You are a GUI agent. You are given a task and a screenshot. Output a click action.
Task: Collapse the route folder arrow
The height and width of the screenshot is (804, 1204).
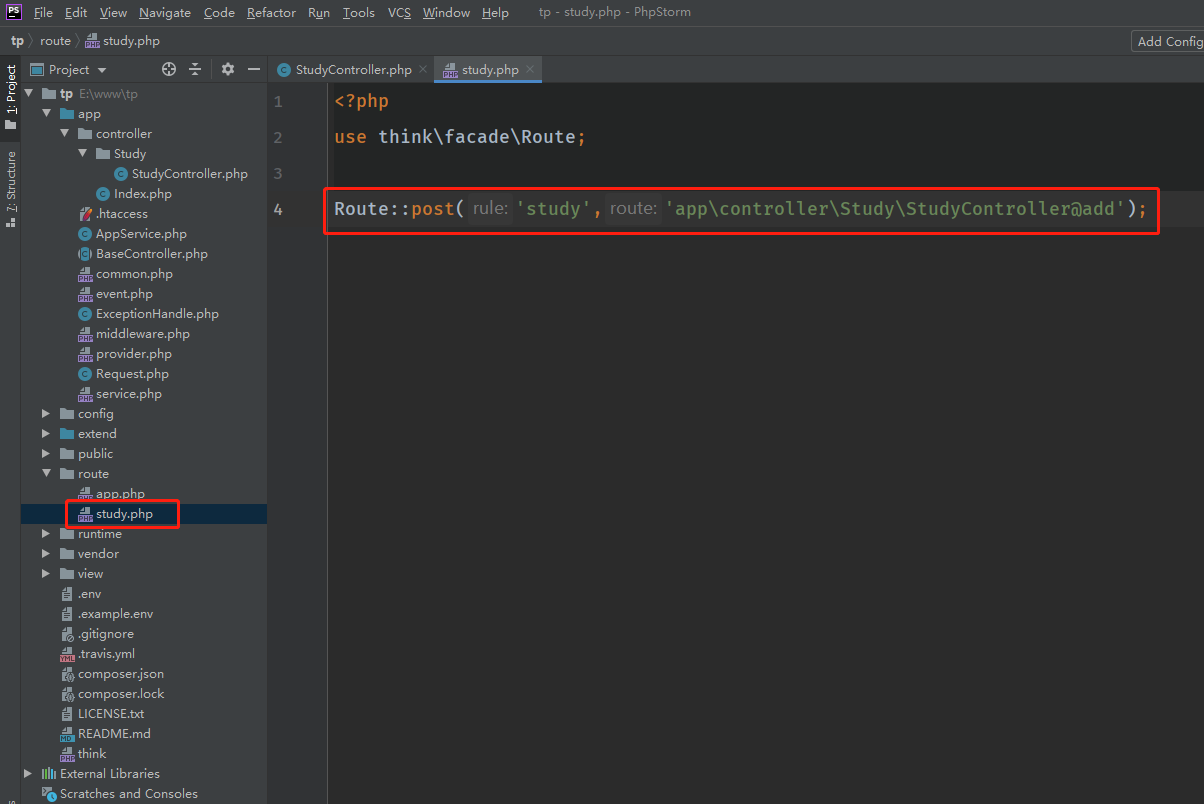(46, 473)
